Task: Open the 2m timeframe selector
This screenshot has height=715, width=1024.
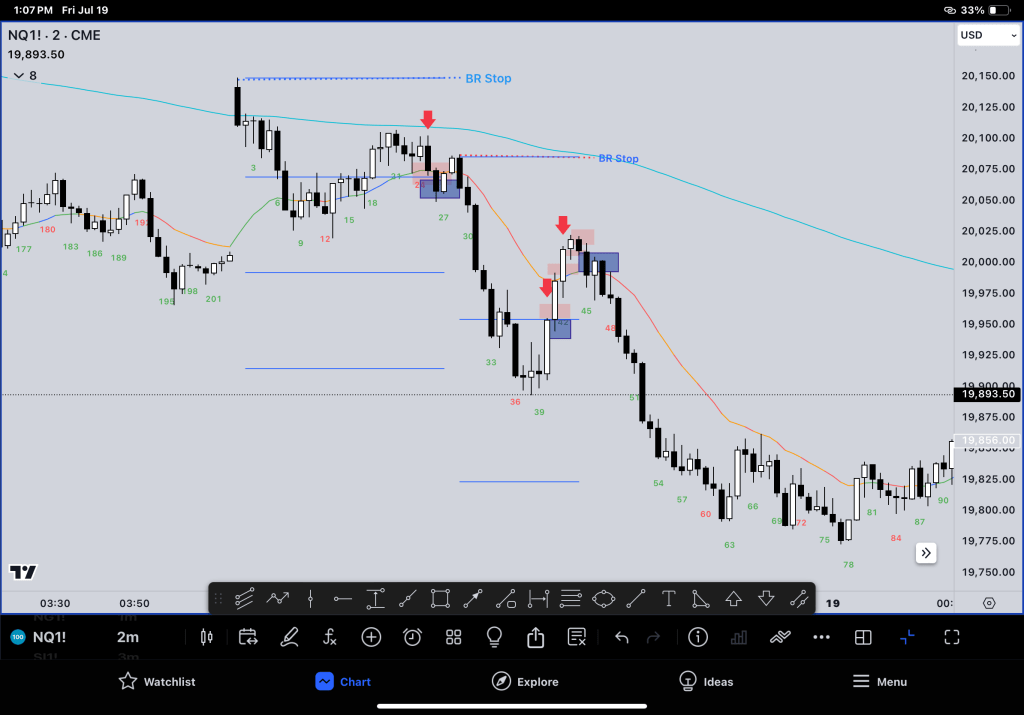Action: point(128,637)
